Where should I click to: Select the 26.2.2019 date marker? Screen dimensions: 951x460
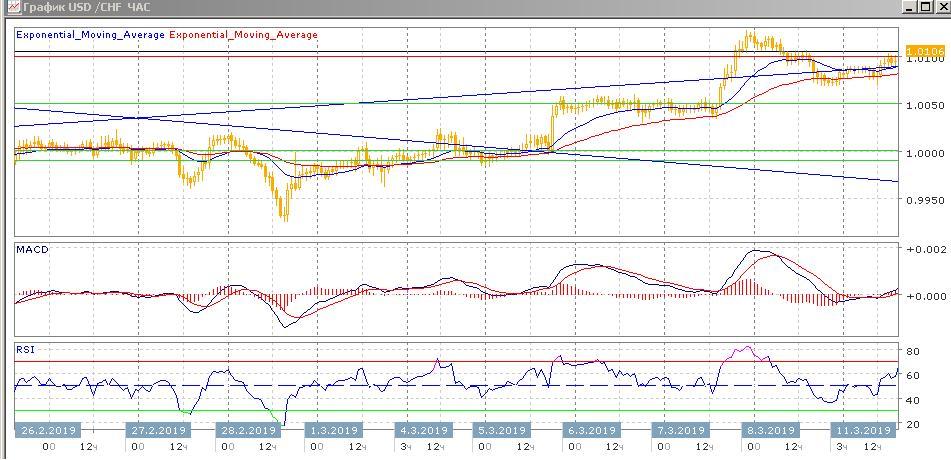pos(46,430)
